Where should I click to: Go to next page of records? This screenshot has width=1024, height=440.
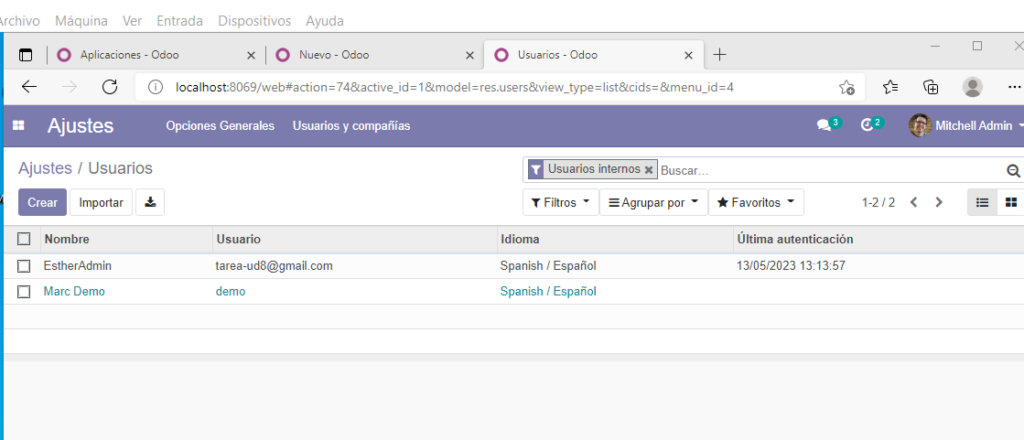click(938, 202)
